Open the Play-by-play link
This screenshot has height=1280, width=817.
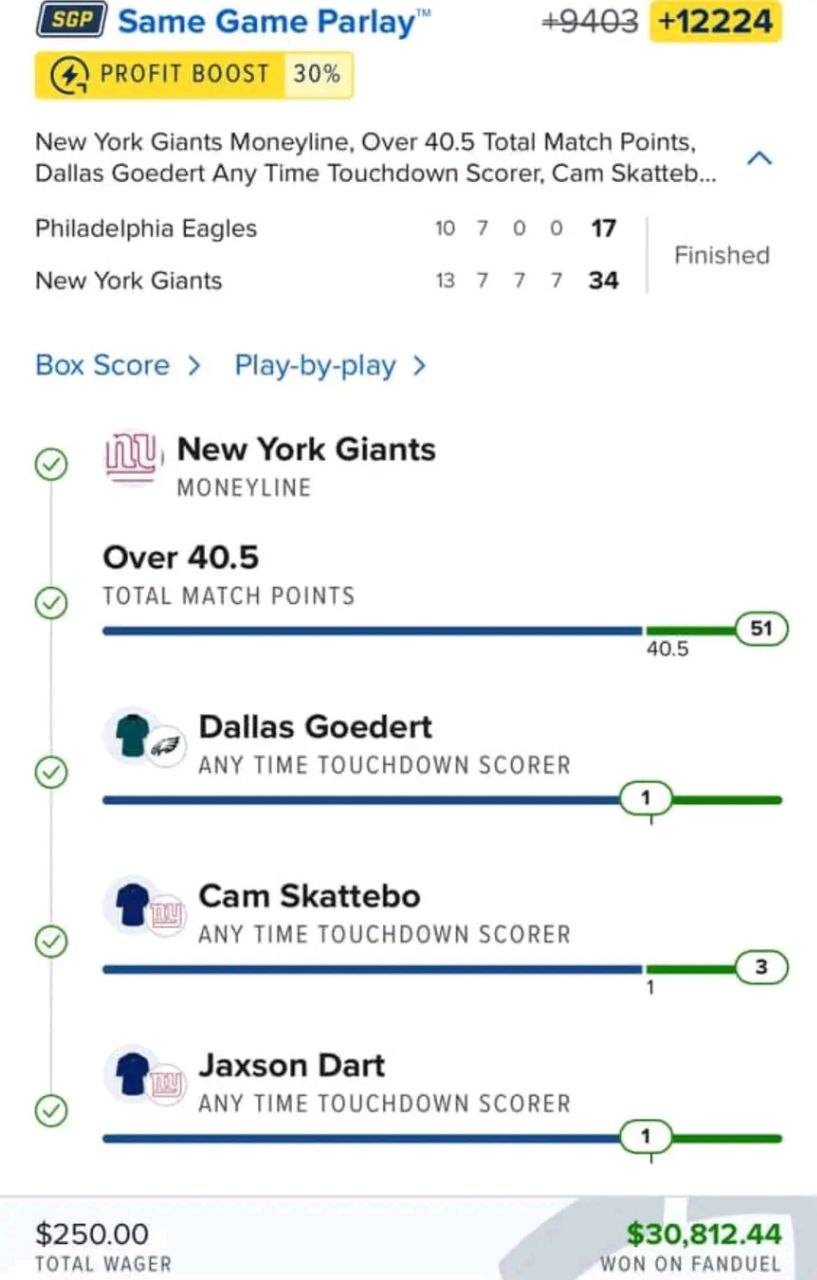tap(330, 366)
